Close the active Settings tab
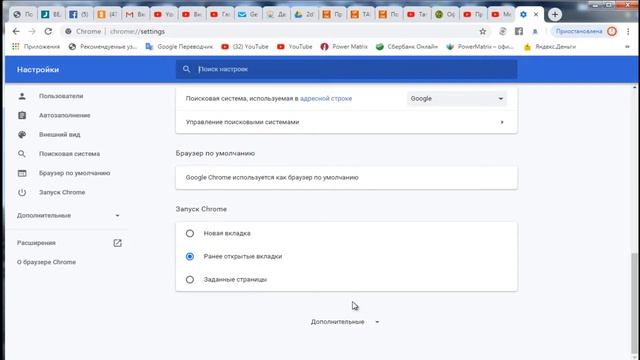 (x=536, y=14)
